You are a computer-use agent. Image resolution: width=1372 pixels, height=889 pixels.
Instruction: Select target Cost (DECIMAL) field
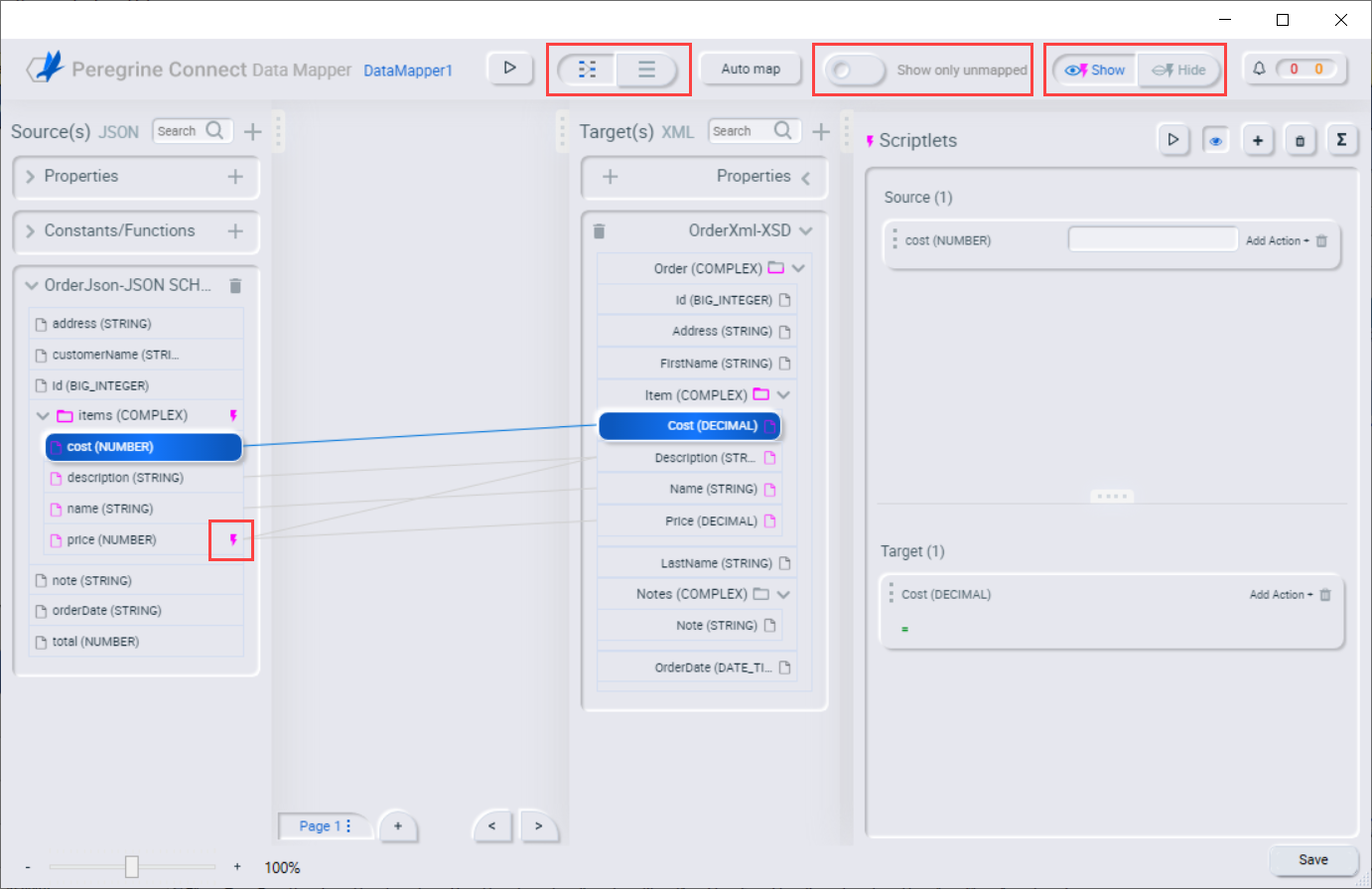(x=690, y=426)
